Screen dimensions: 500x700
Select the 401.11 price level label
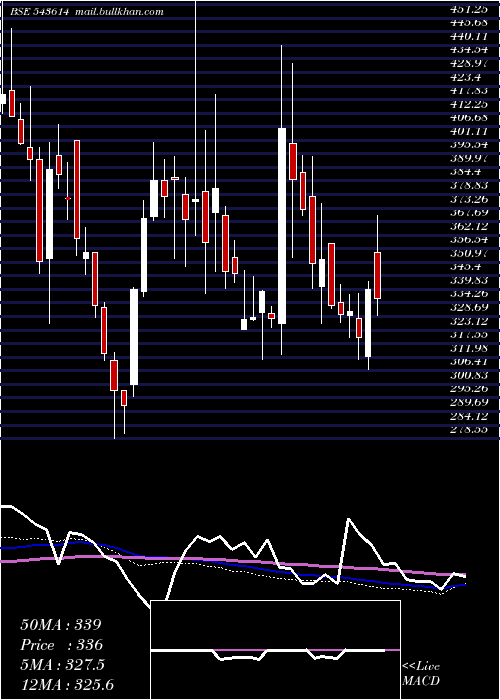pos(469,131)
